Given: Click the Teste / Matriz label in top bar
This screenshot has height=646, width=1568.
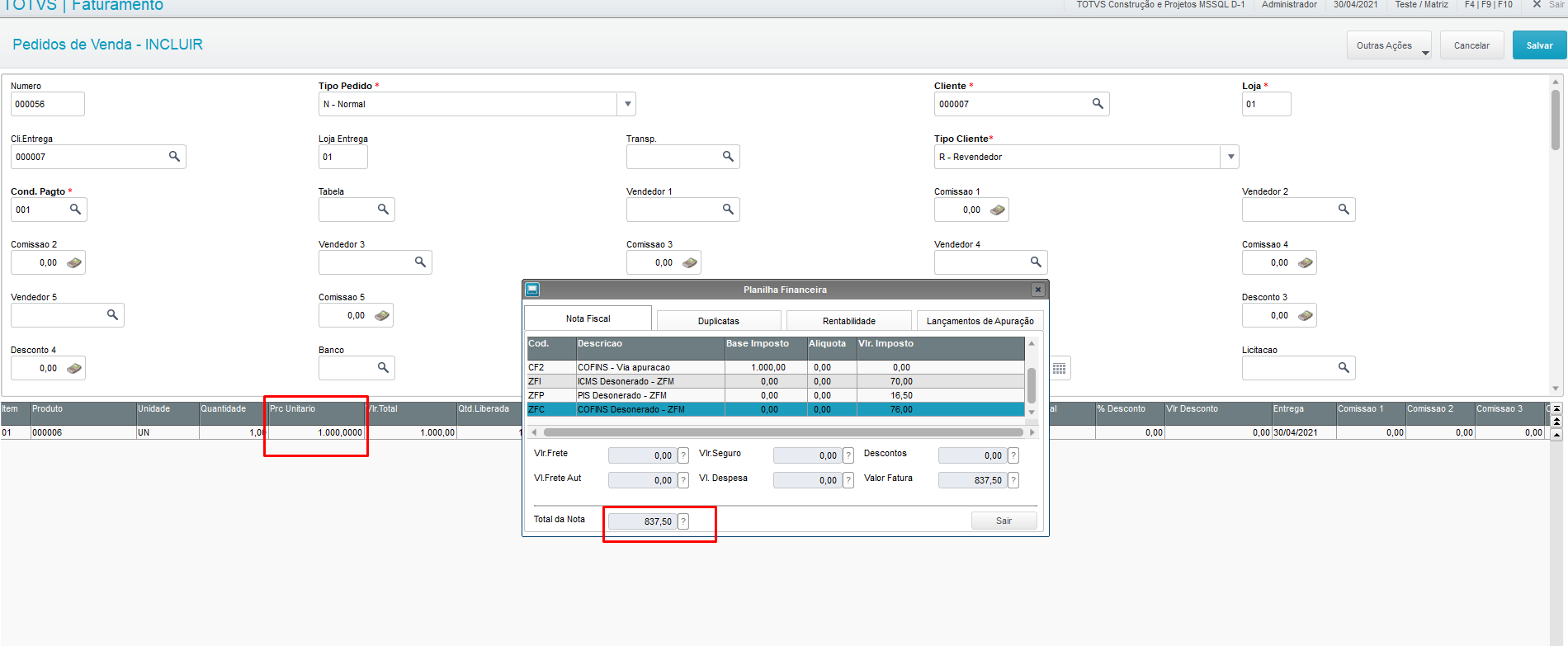Looking at the screenshot, I should pyautogui.click(x=1421, y=5).
